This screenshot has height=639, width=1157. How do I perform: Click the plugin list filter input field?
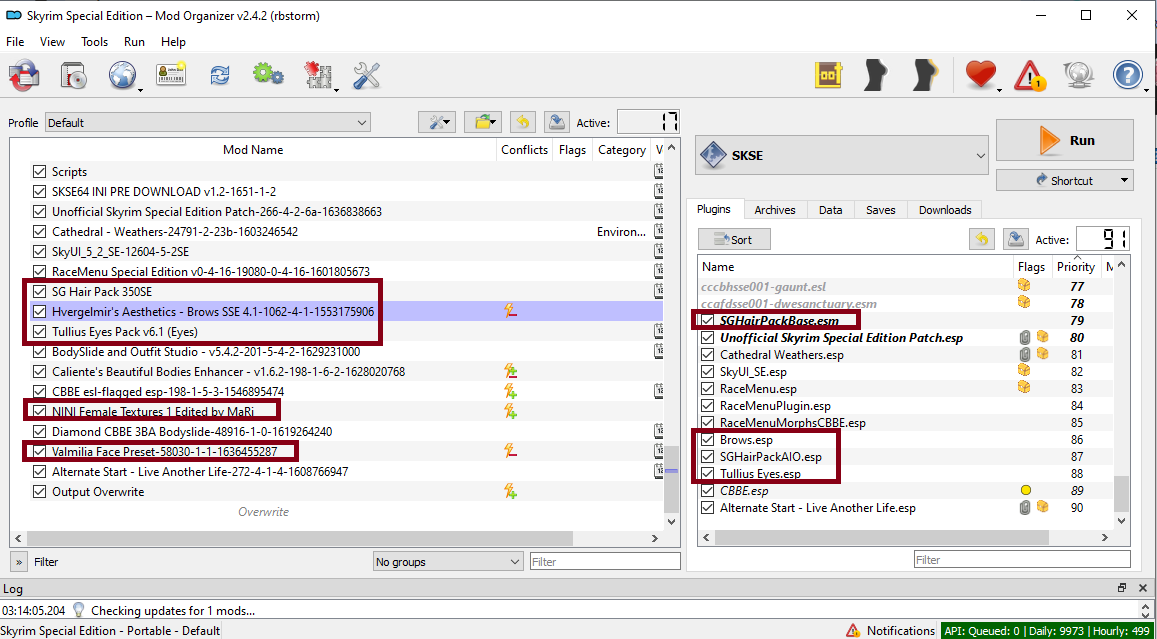1022,559
